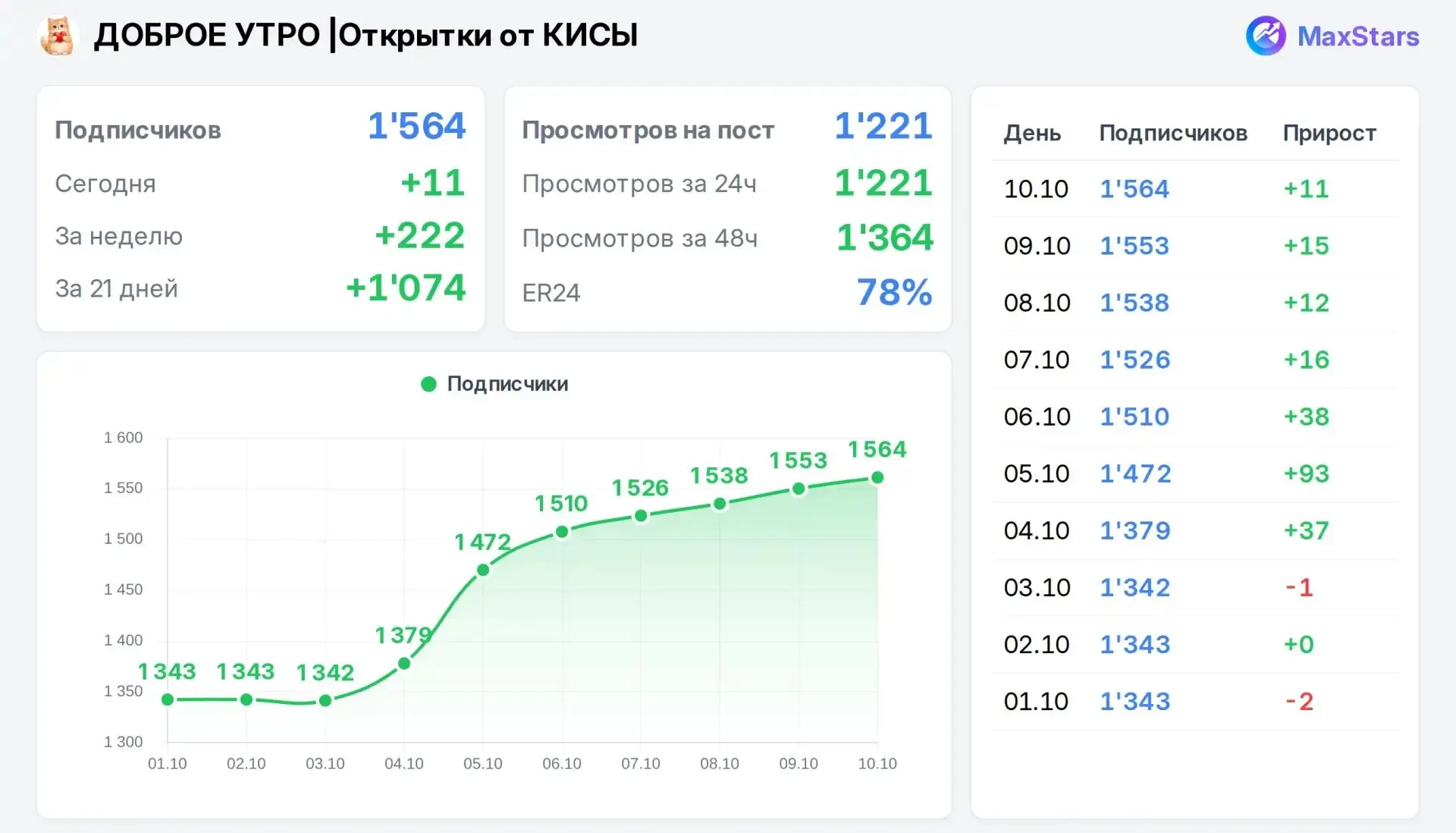Click the +12 growth for 08.10
The height and width of the screenshot is (833, 1456).
point(1306,303)
